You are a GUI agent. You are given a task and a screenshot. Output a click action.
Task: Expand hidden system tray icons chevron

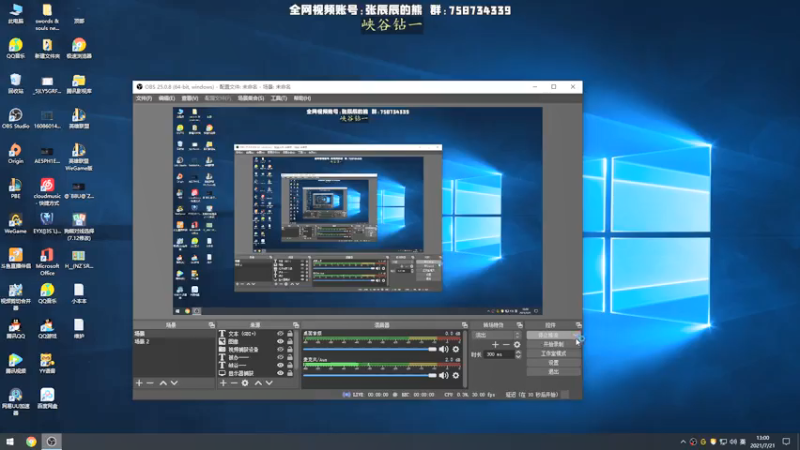tap(683, 442)
